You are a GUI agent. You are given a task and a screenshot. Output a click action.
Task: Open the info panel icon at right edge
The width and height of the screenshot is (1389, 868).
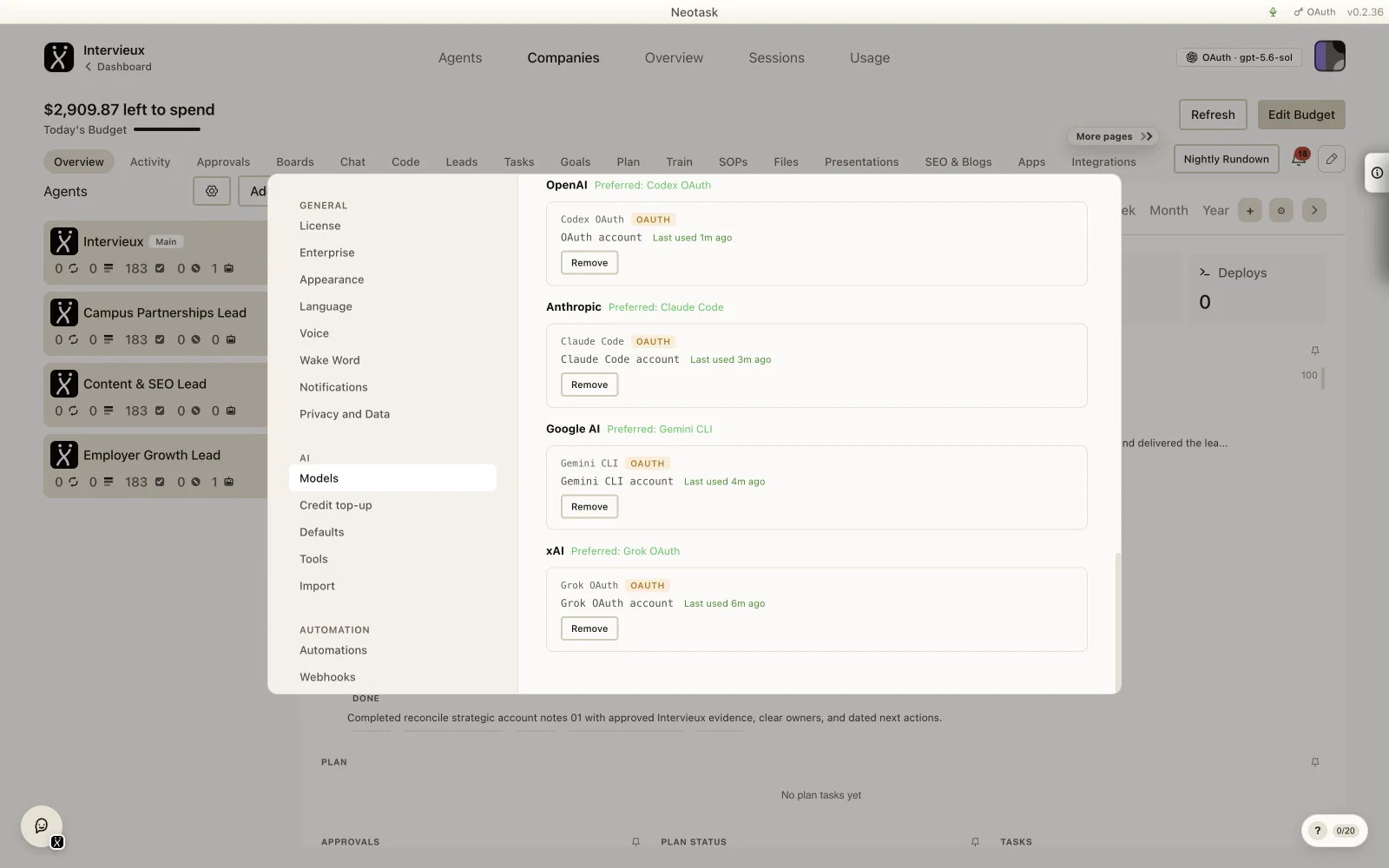1377,173
